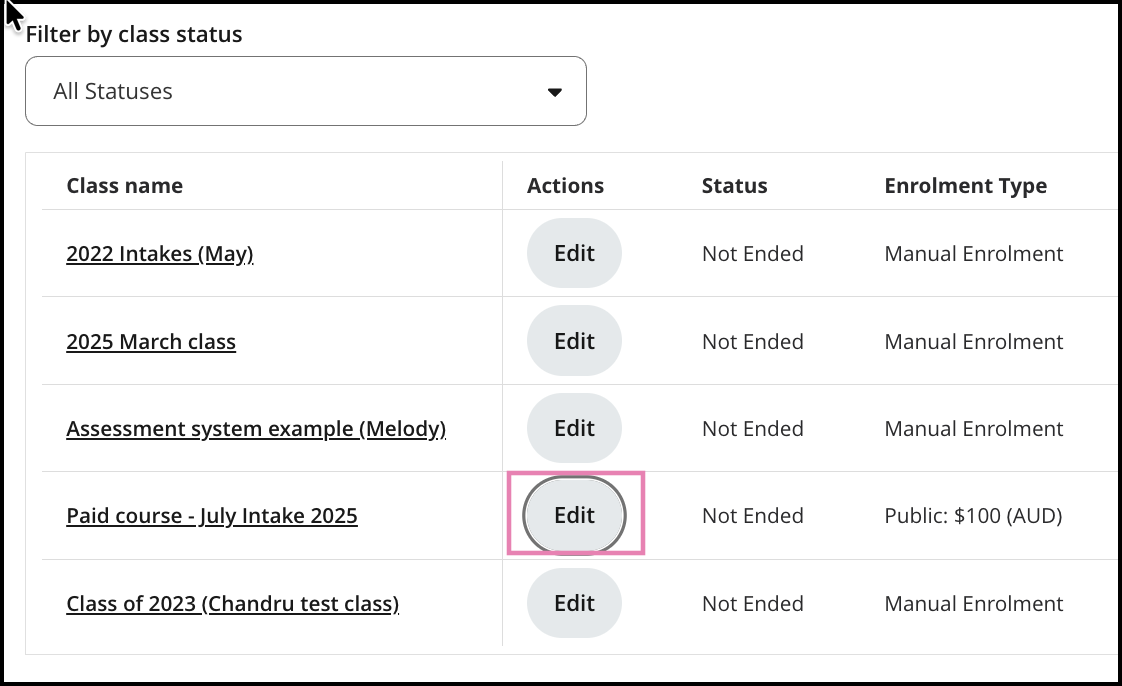Click the Filter by class status label
This screenshot has height=686, width=1122.
tap(134, 35)
